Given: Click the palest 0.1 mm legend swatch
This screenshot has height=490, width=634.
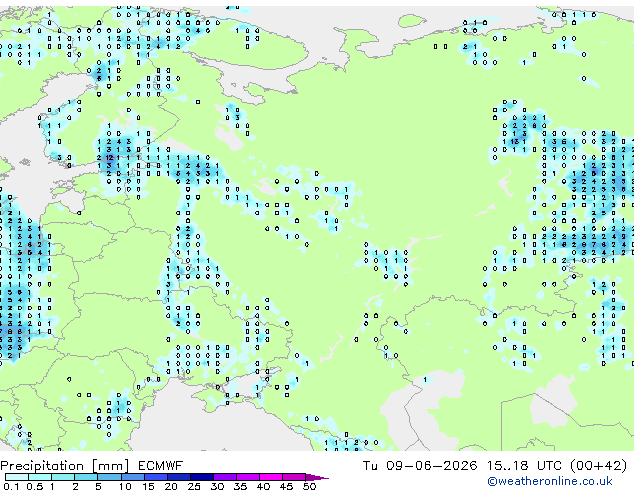Looking at the screenshot, I should tap(17, 477).
